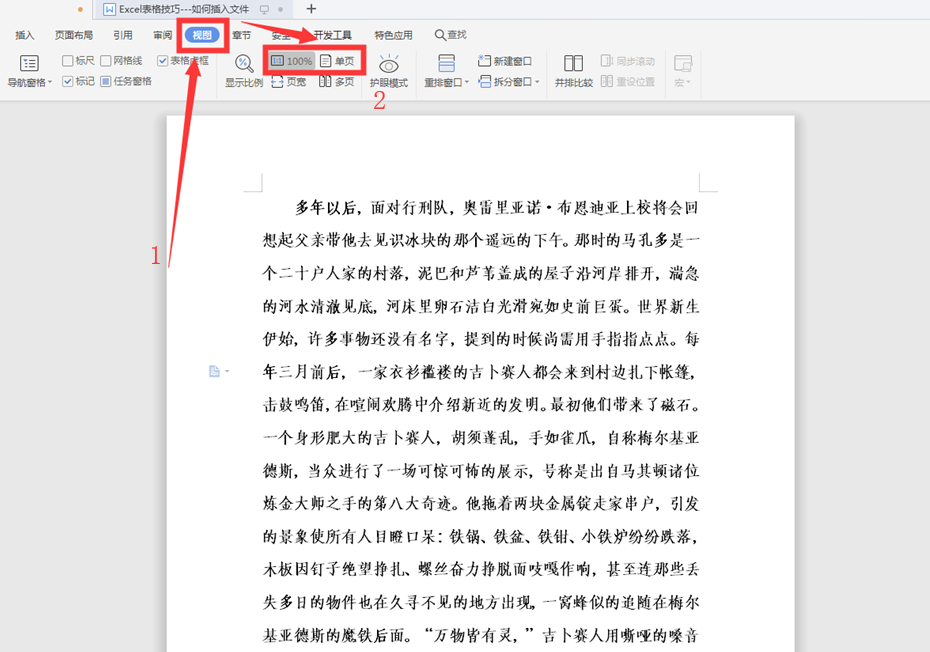Click the 同步滚动 label
The width and height of the screenshot is (930, 652).
point(635,61)
